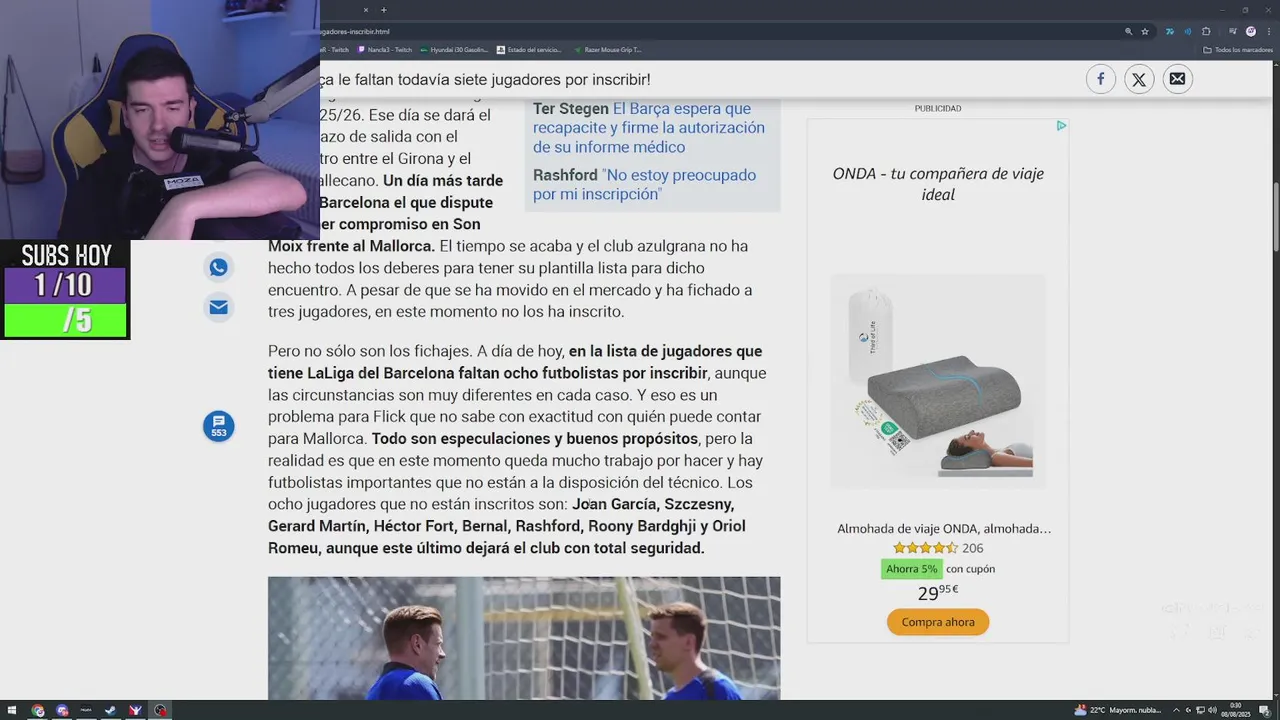The height and width of the screenshot is (720, 1280).
Task: Click zoom magnifier icon in address bar
Action: [1128, 31]
